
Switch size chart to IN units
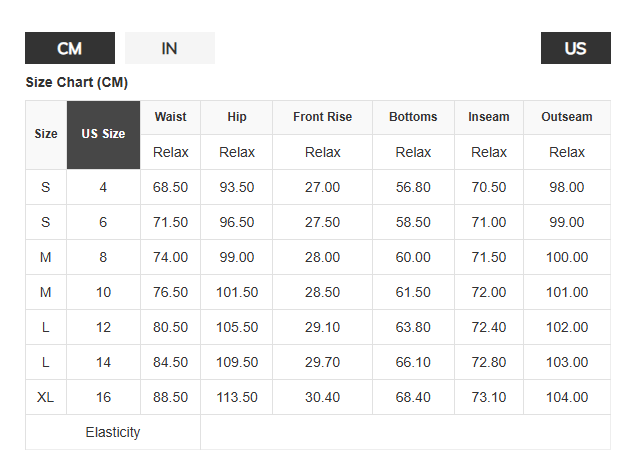(170, 48)
